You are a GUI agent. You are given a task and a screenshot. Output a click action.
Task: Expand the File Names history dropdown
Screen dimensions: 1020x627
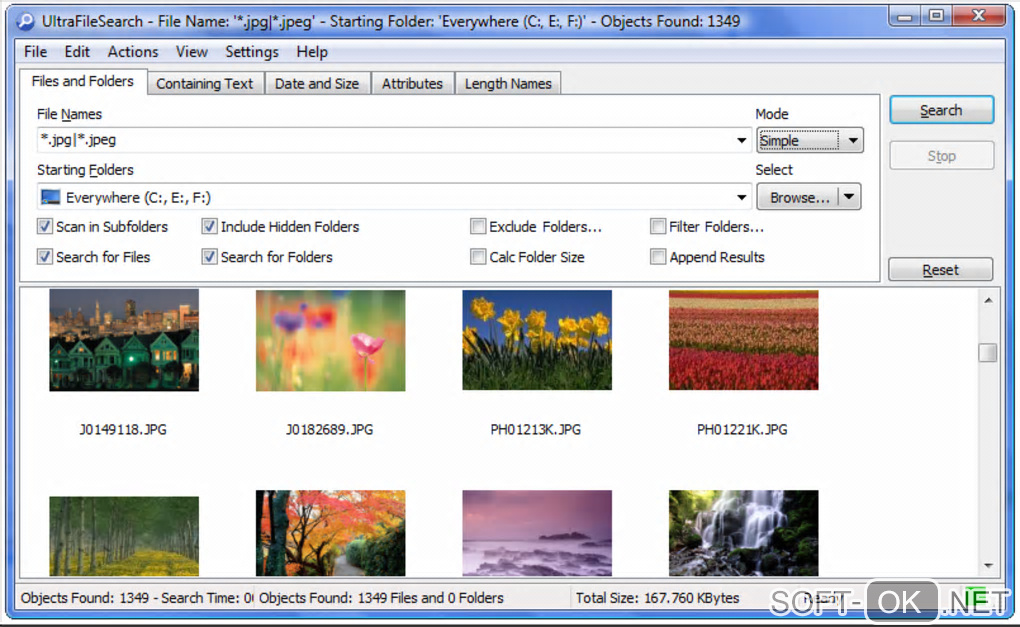pyautogui.click(x=741, y=140)
